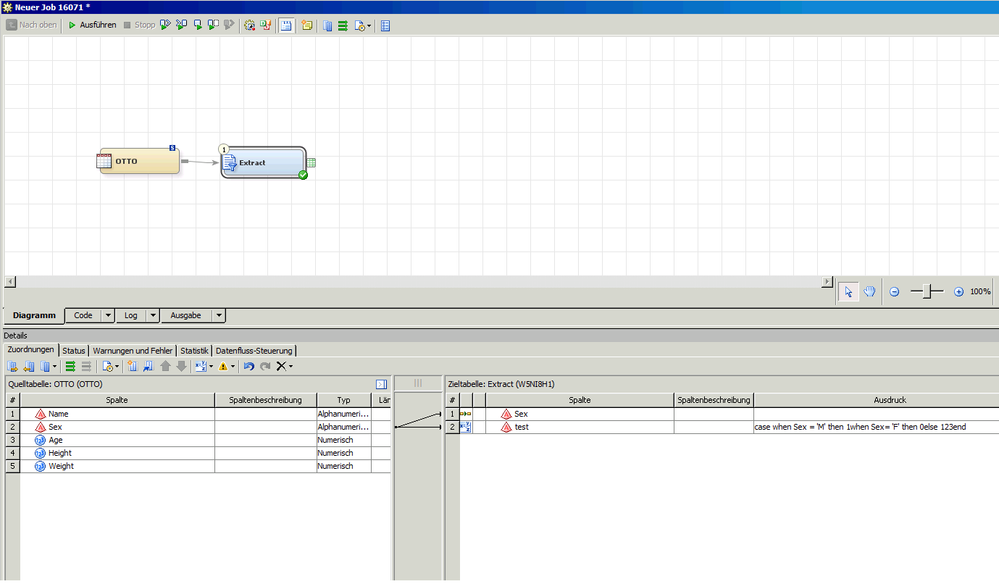Click the zoom in plus icon

click(x=958, y=292)
